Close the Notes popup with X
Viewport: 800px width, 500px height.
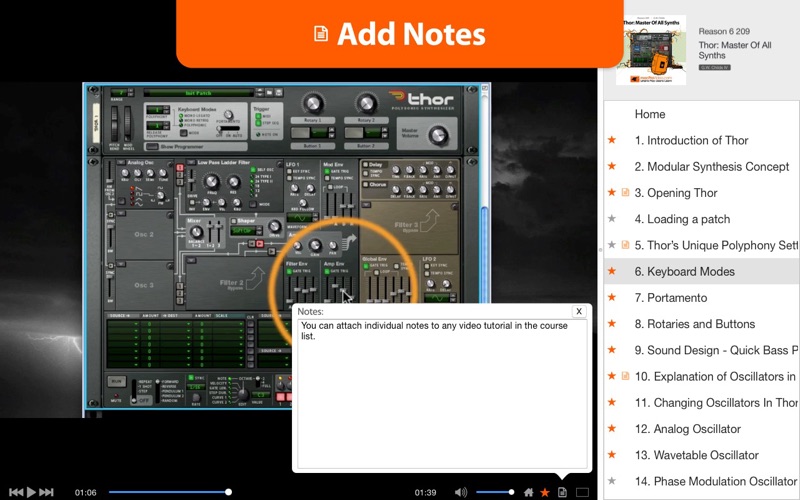[579, 311]
